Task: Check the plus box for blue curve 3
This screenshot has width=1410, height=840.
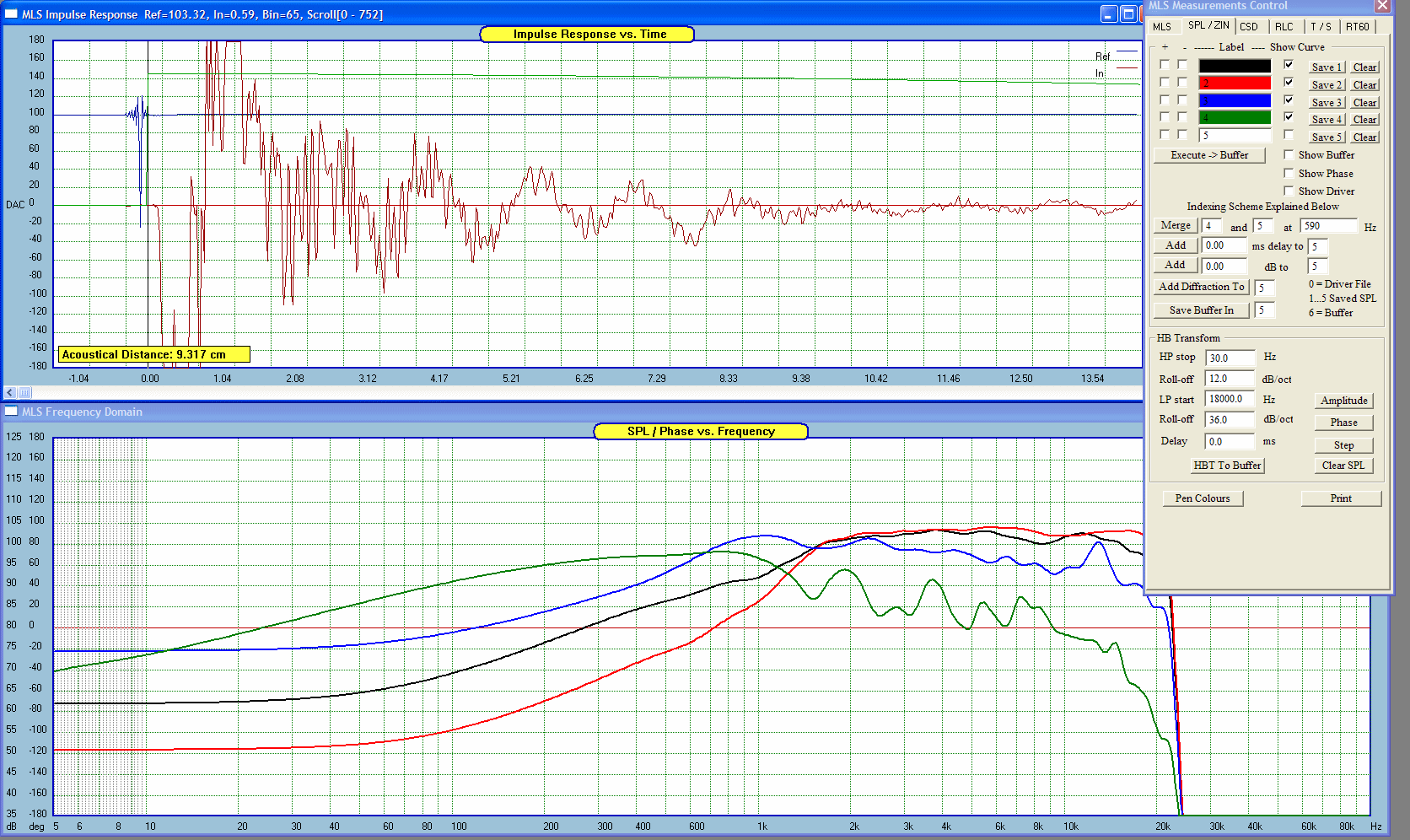Action: click(1165, 100)
